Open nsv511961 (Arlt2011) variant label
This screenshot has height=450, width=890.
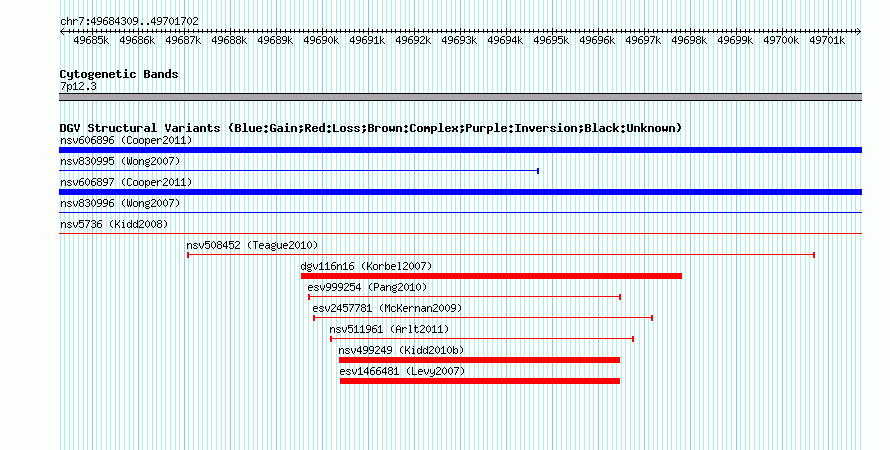click(389, 329)
